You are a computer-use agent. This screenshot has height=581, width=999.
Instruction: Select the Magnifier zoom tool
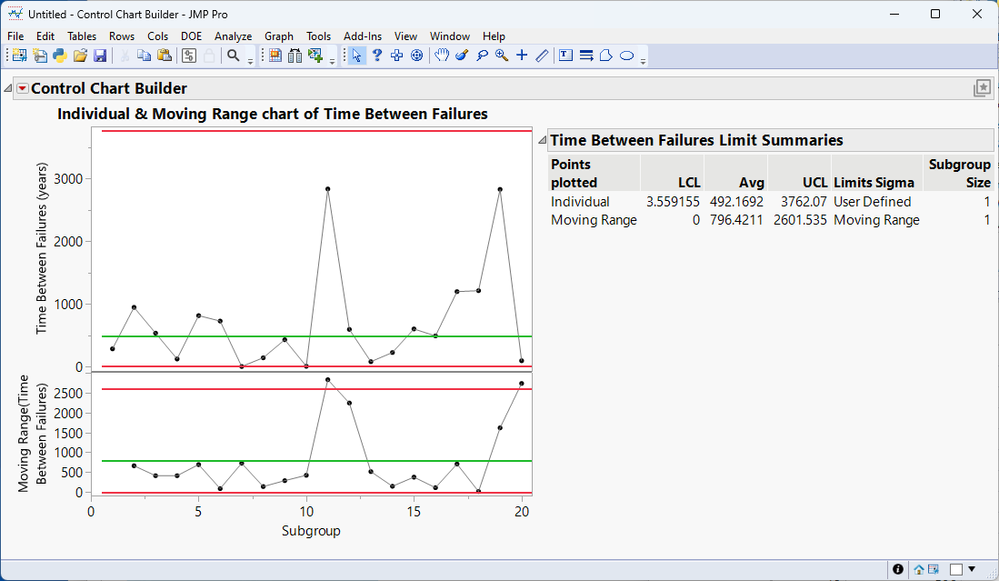[x=502, y=55]
